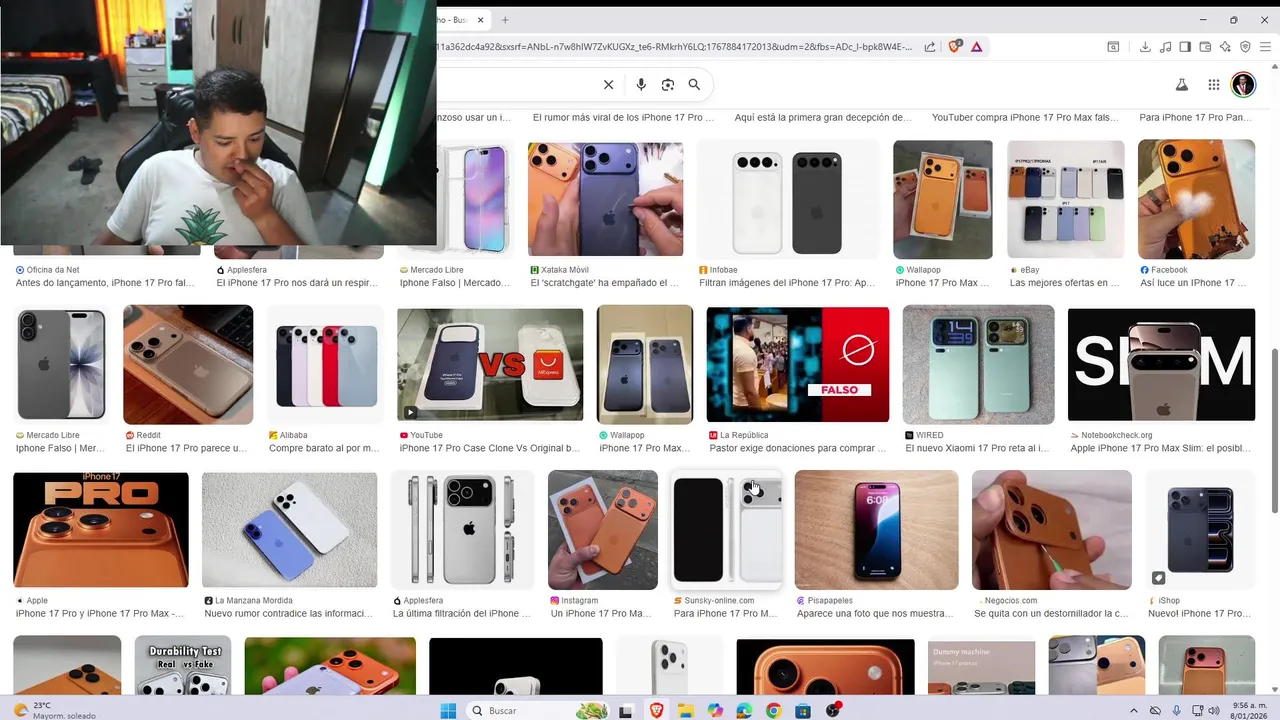The height and width of the screenshot is (720, 1280).
Task: Open link 'Se quita con un destornillador la c...'
Action: (x=1051, y=613)
